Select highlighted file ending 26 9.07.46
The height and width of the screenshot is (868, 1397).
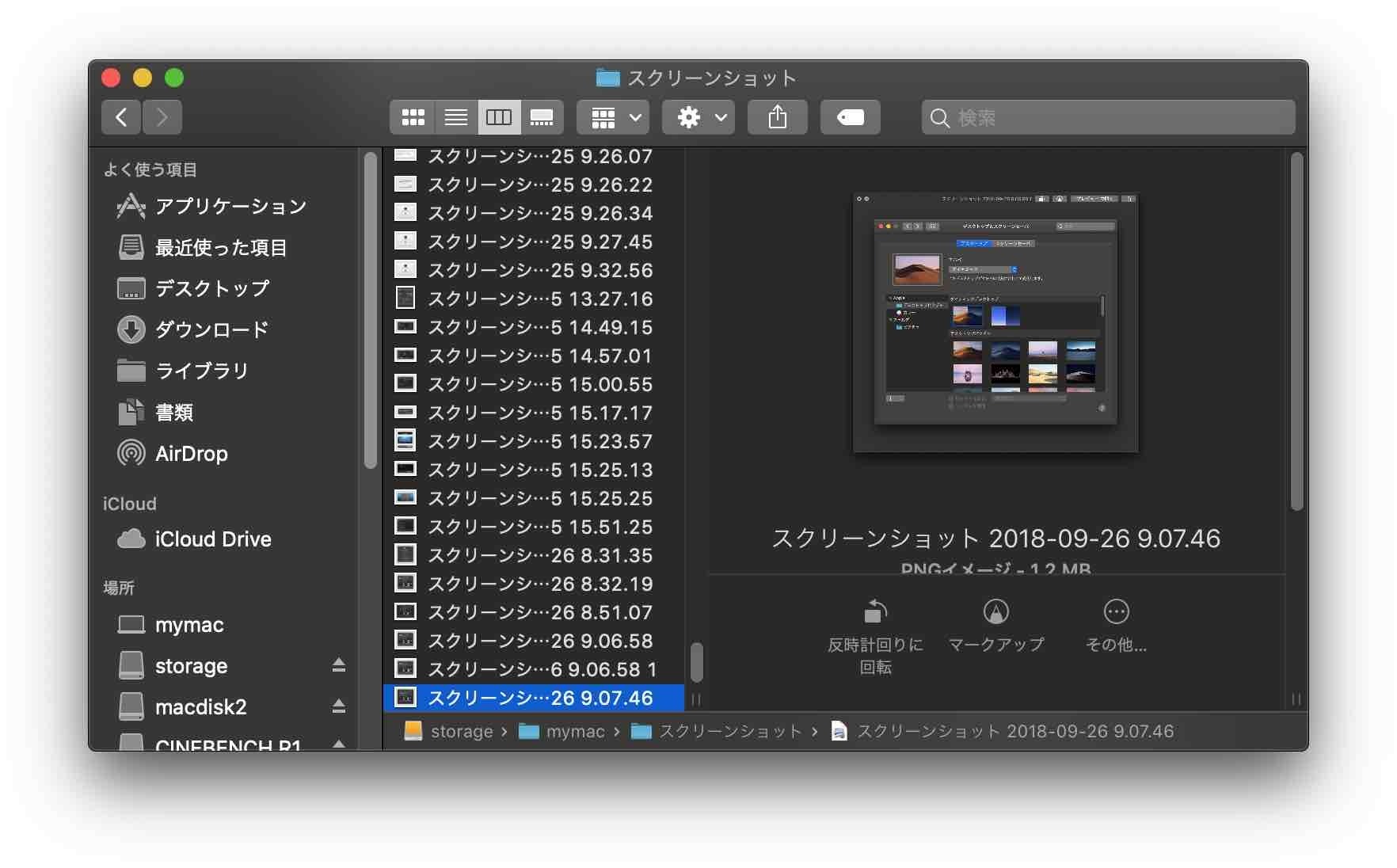point(534,698)
